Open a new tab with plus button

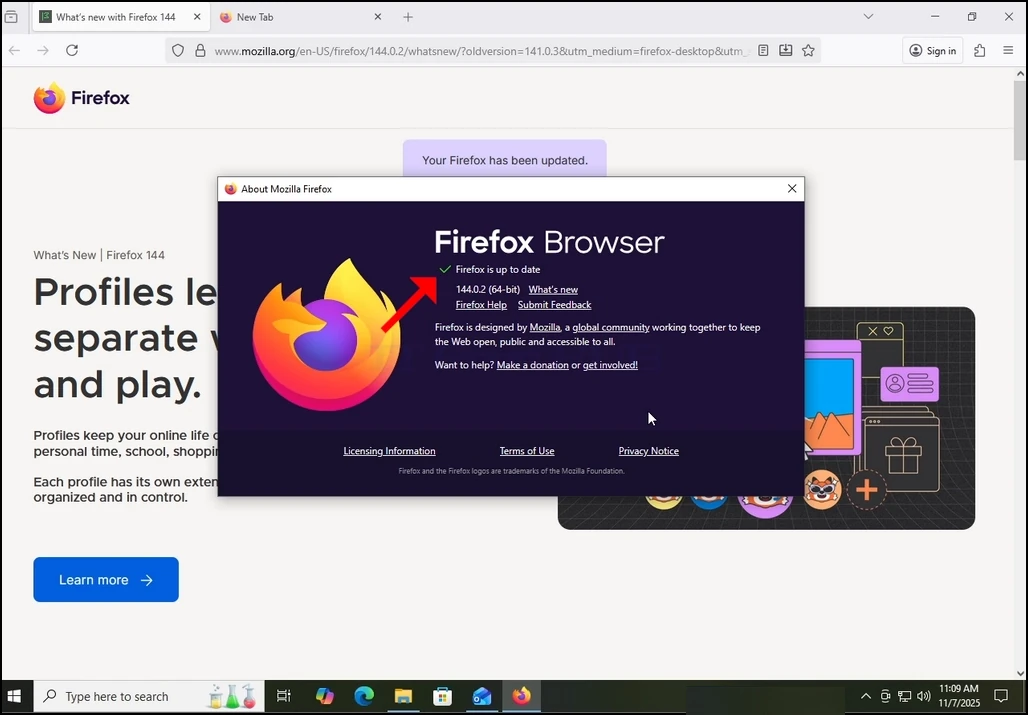click(x=408, y=17)
